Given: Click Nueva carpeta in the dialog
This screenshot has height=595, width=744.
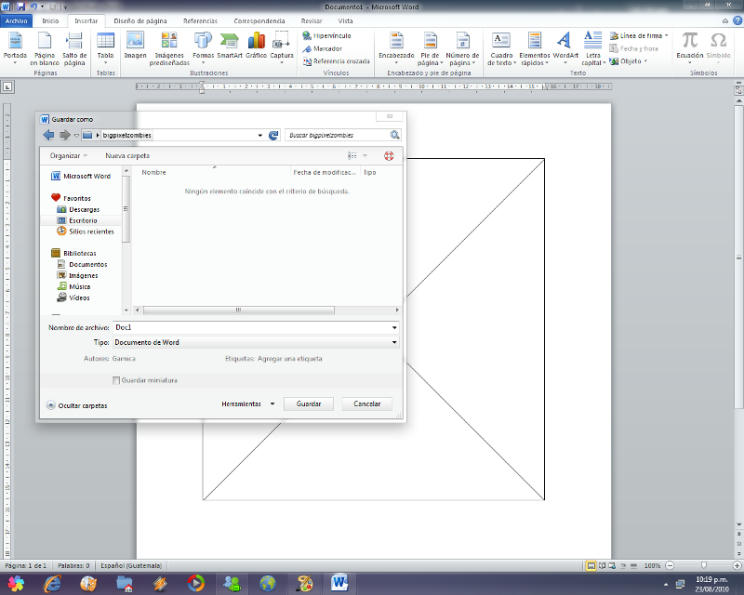Looking at the screenshot, I should pos(127,156).
